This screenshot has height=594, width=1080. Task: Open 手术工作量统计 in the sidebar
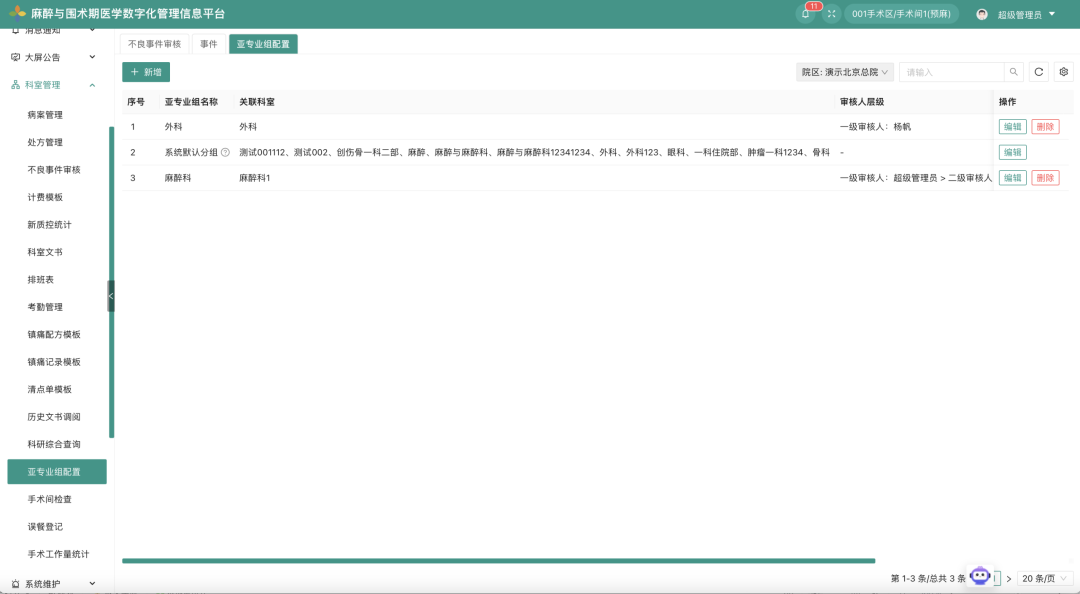(58, 555)
